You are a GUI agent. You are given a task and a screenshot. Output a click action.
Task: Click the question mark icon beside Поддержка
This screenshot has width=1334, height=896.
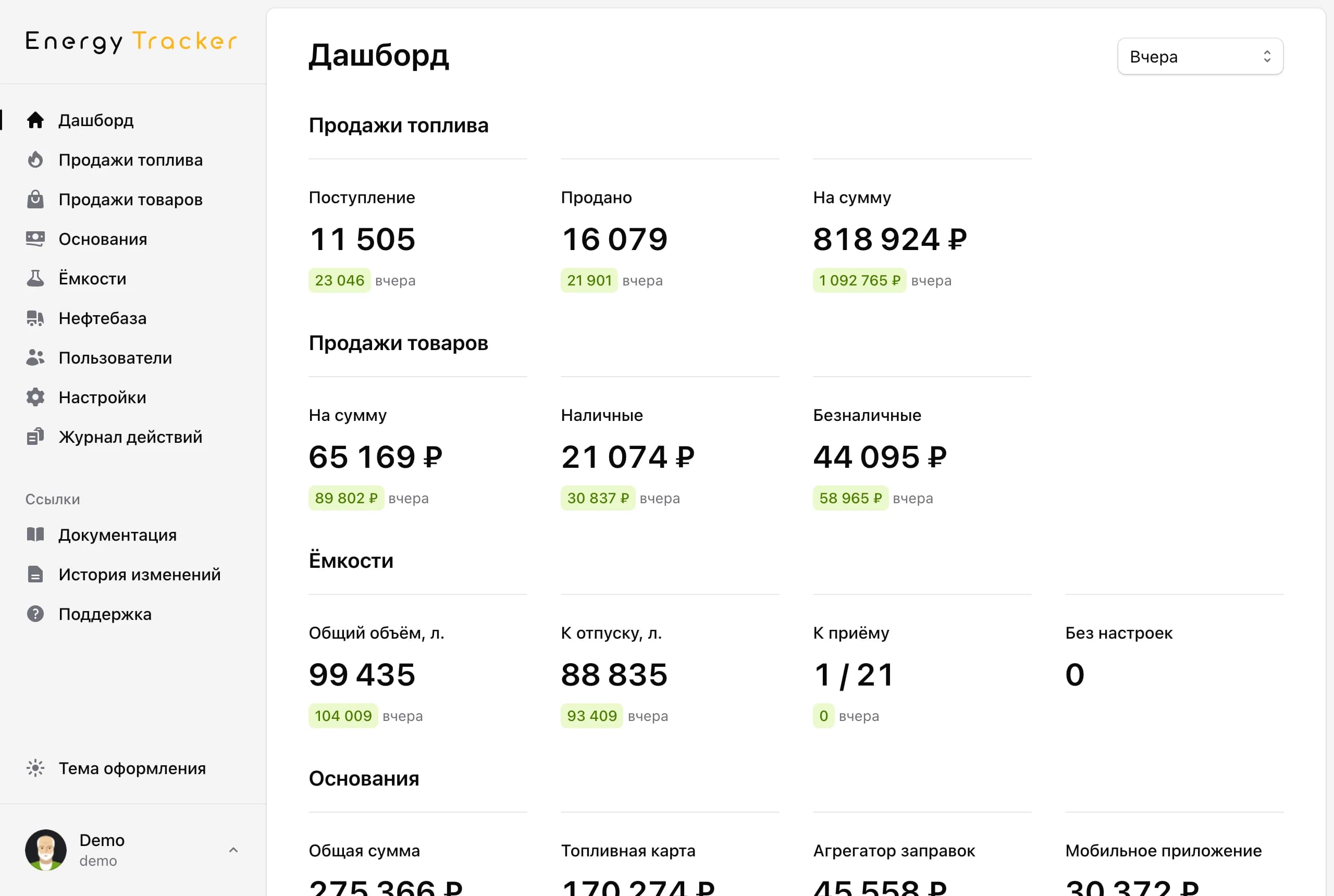click(35, 614)
